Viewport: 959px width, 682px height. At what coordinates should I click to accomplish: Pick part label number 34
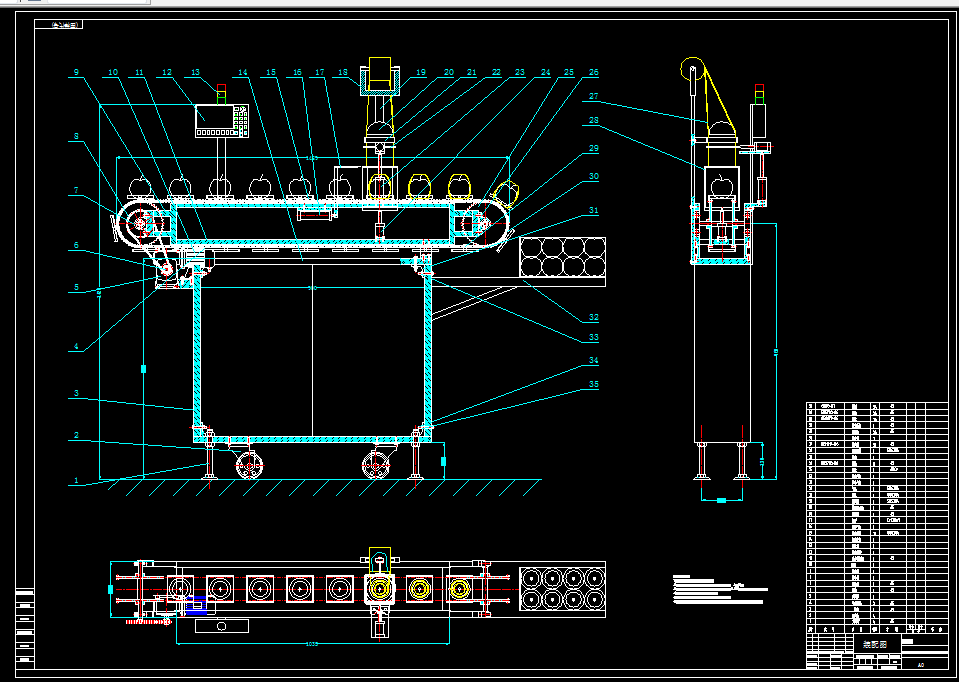click(x=593, y=361)
